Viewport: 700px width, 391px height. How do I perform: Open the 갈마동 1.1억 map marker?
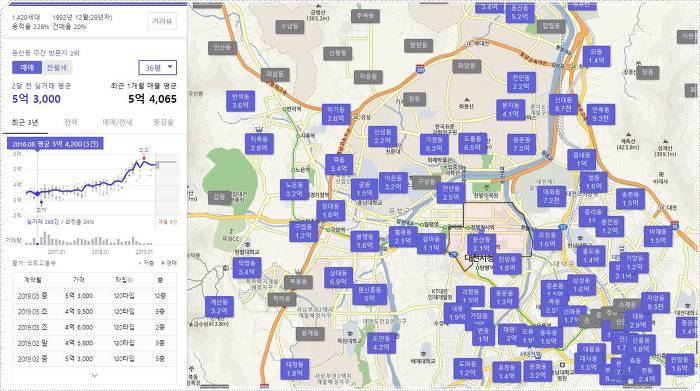[431, 244]
